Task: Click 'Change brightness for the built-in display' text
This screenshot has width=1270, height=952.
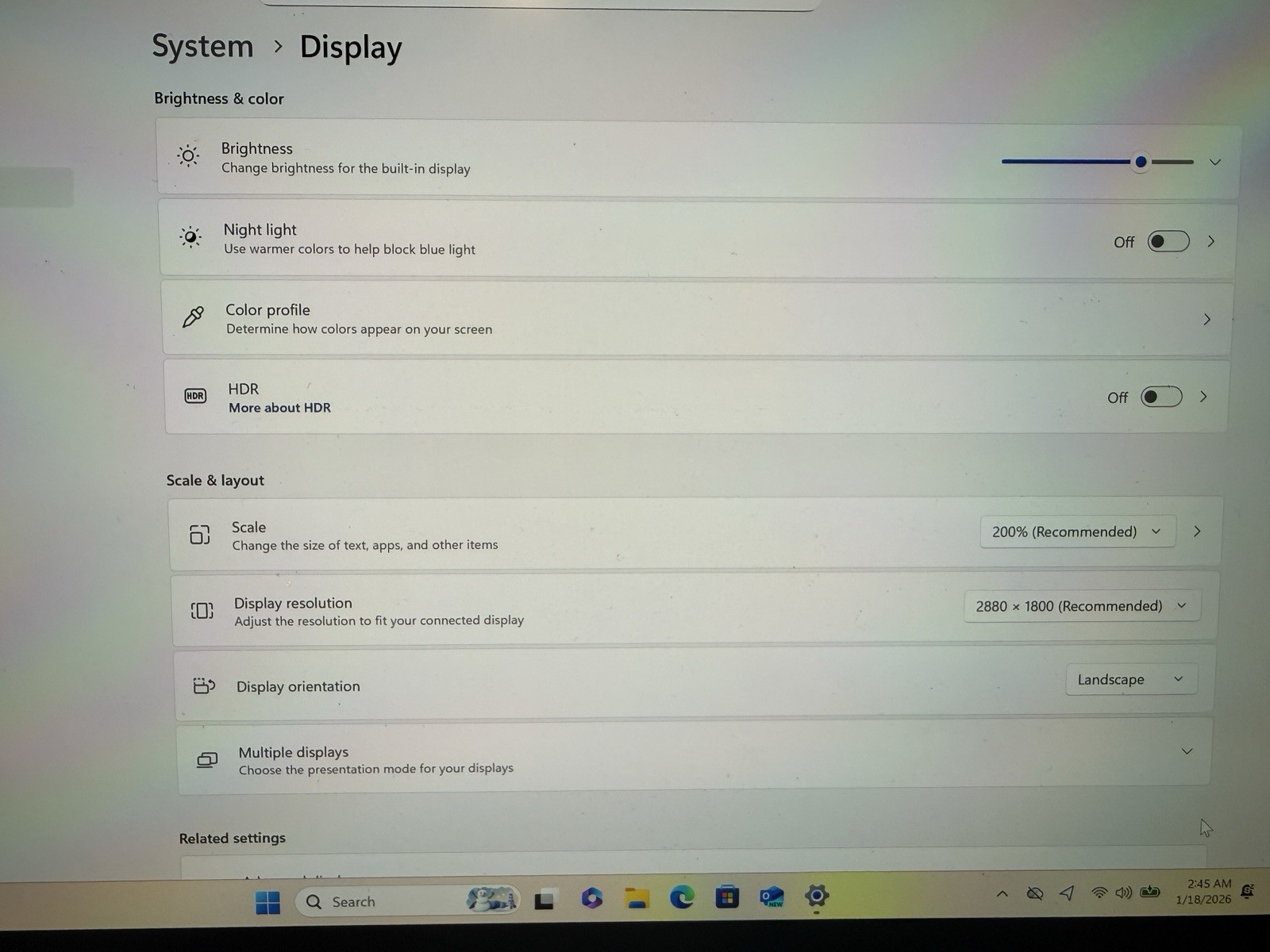Action: coord(346,168)
